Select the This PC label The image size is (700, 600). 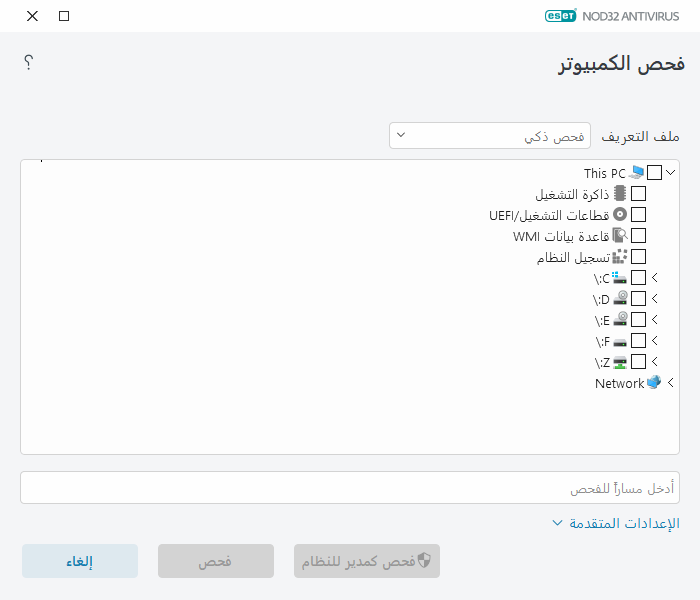[604, 173]
